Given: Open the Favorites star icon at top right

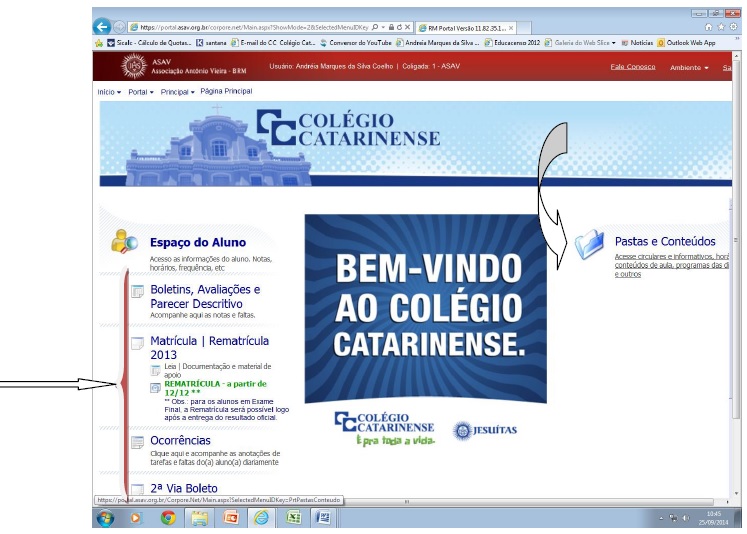Looking at the screenshot, I should click(x=721, y=27).
